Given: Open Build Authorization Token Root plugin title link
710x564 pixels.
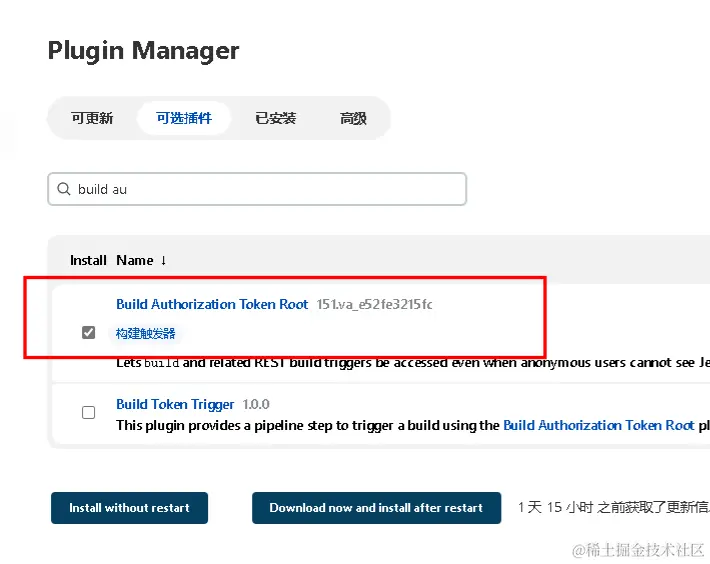Looking at the screenshot, I should [212, 304].
